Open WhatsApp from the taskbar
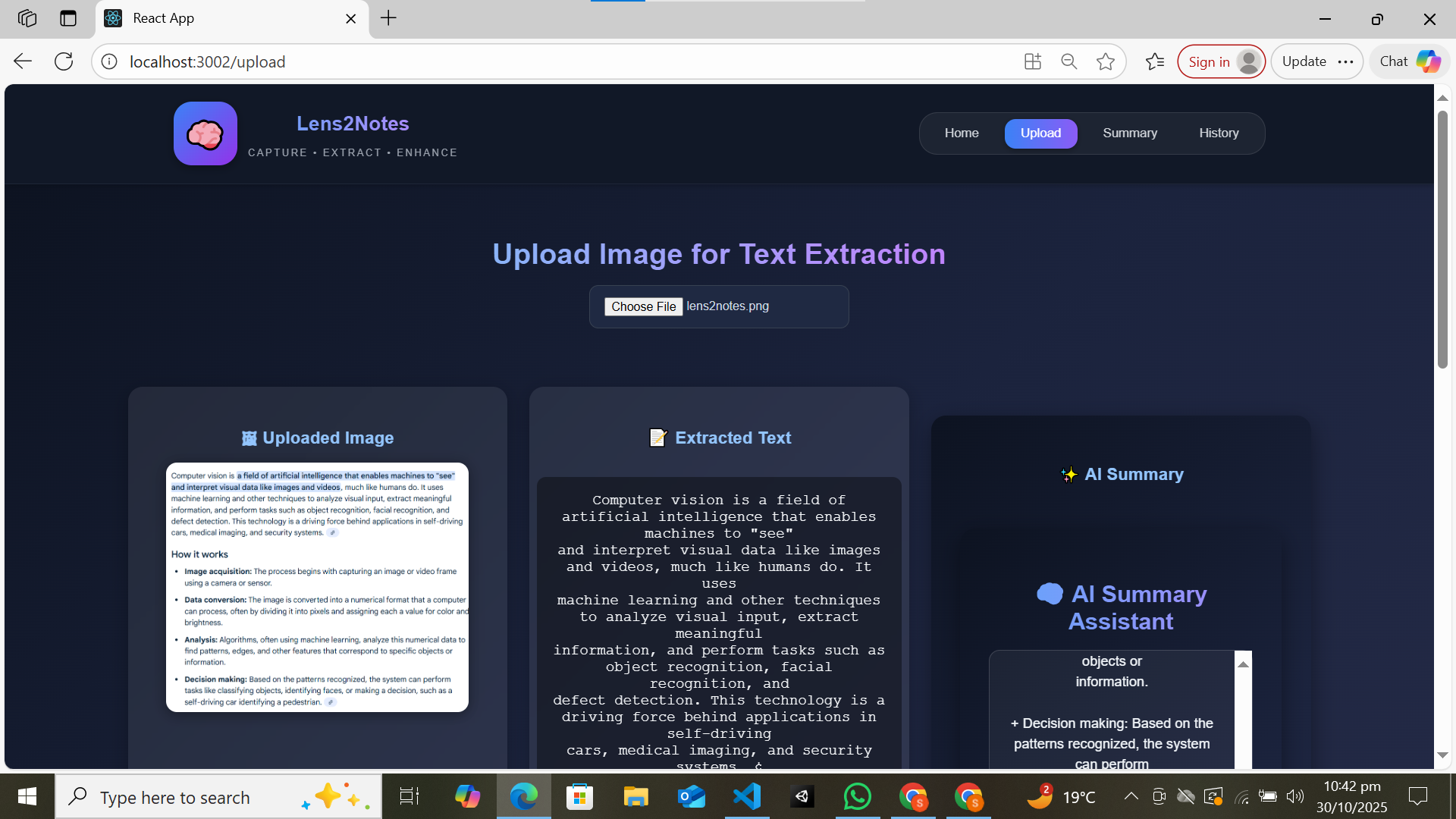1456x819 pixels. [x=857, y=796]
